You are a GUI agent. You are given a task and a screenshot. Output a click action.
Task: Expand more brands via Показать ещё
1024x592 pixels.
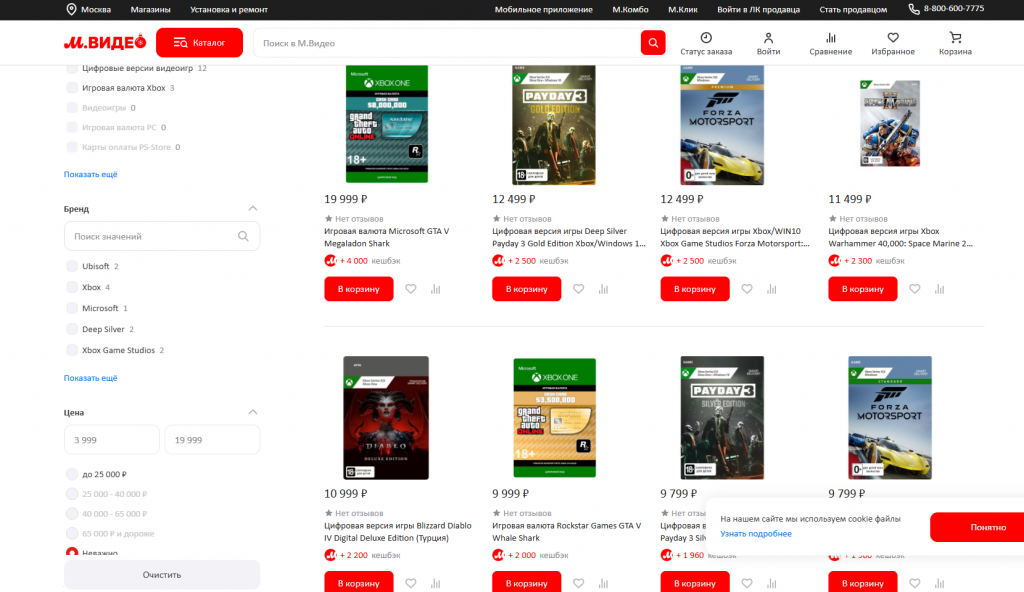90,378
